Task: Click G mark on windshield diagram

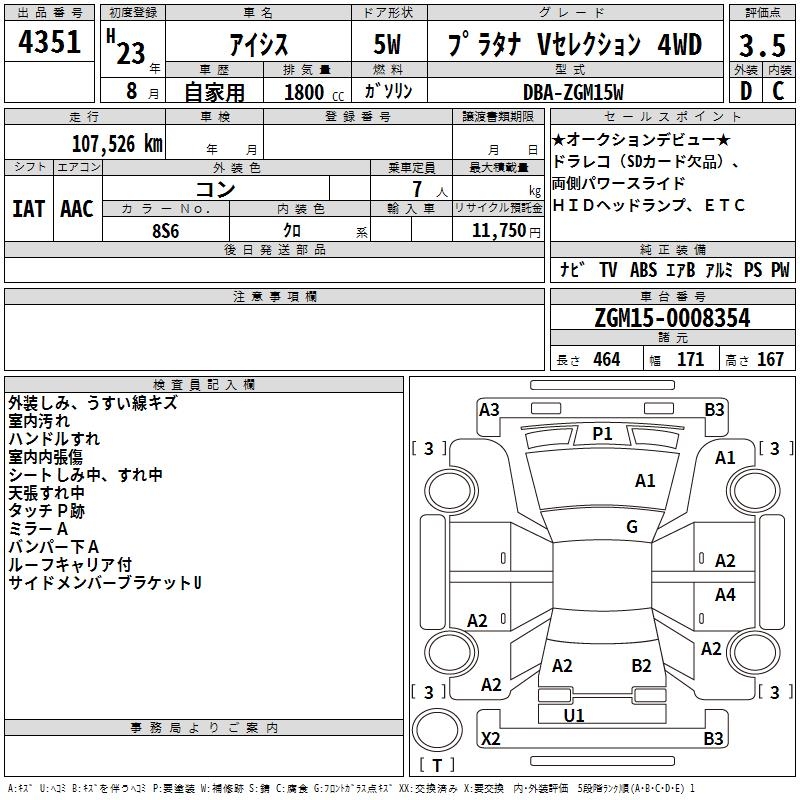Action: click(632, 526)
